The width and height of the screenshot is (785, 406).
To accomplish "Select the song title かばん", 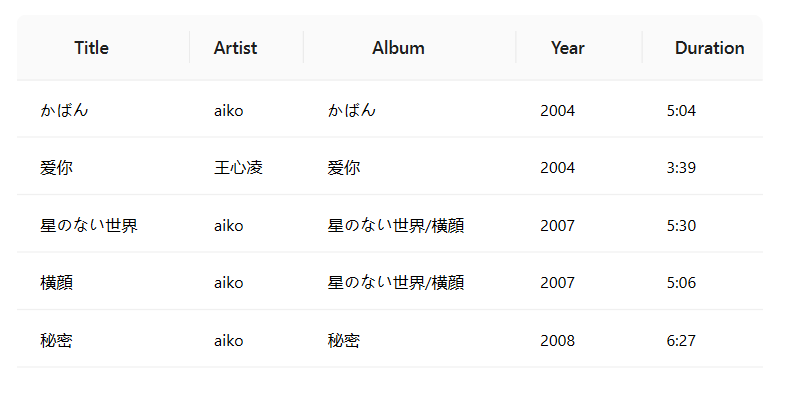I will 64,110.
